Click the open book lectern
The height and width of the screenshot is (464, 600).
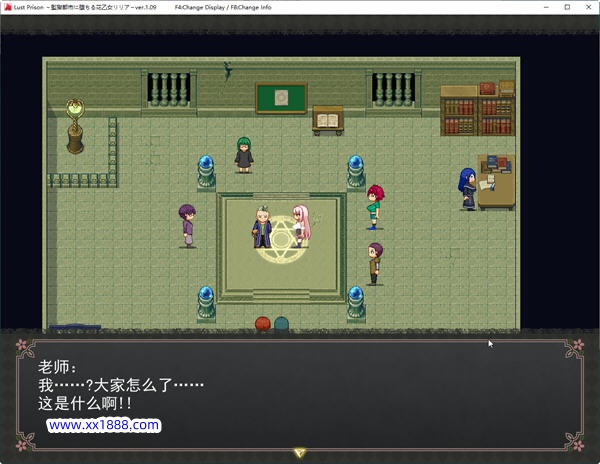tap(328, 120)
